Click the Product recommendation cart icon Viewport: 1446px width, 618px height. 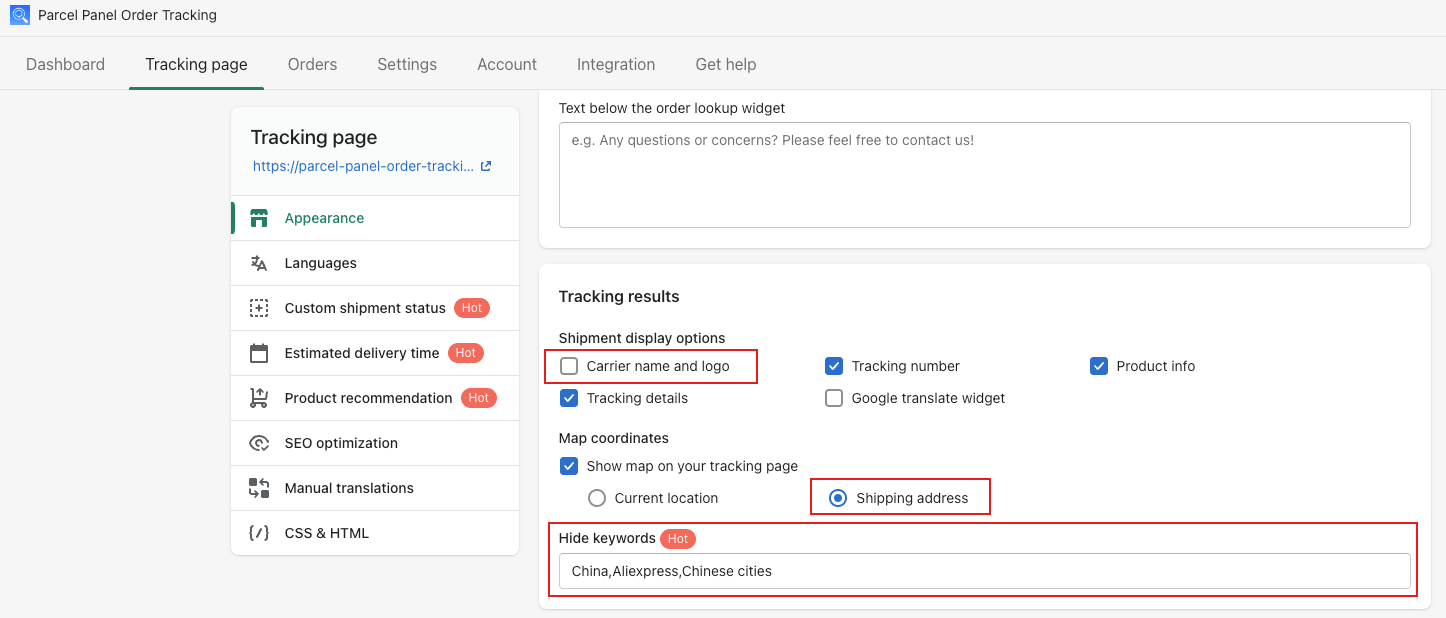(x=259, y=398)
